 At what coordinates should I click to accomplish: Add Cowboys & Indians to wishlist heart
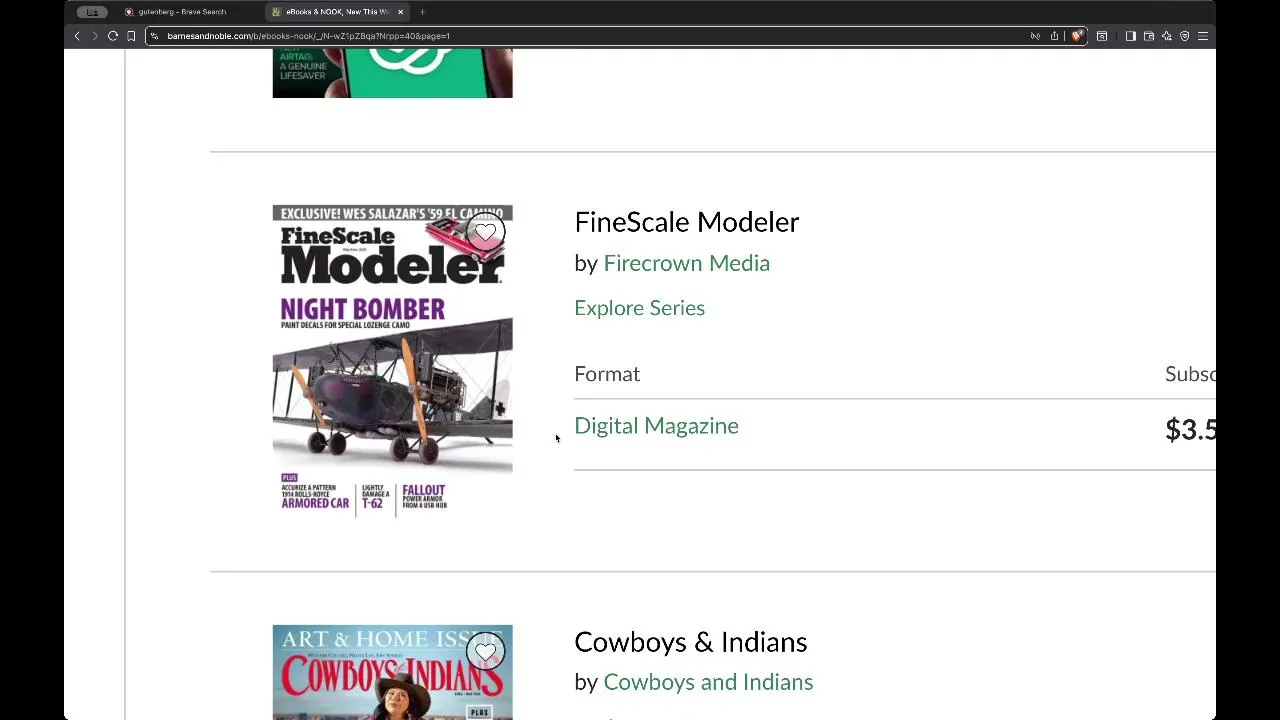click(x=485, y=652)
